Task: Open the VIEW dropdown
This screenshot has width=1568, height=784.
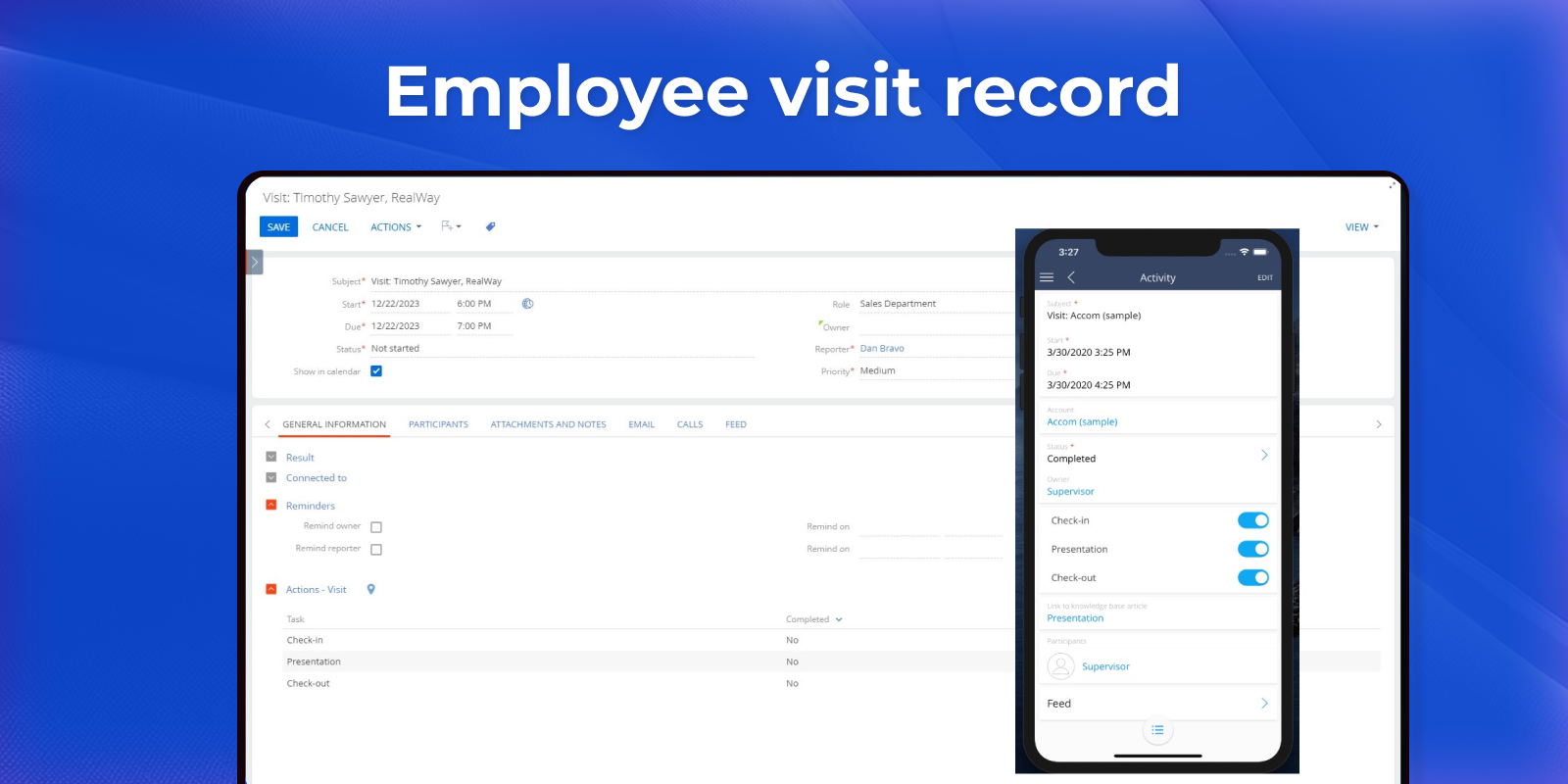Action: (x=1361, y=227)
